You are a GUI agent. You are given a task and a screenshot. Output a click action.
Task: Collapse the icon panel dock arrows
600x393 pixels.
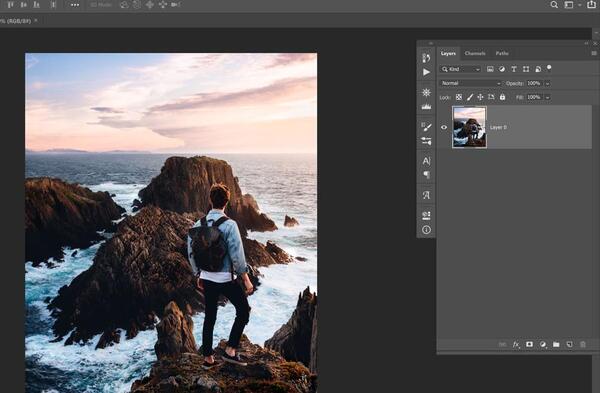(430, 43)
